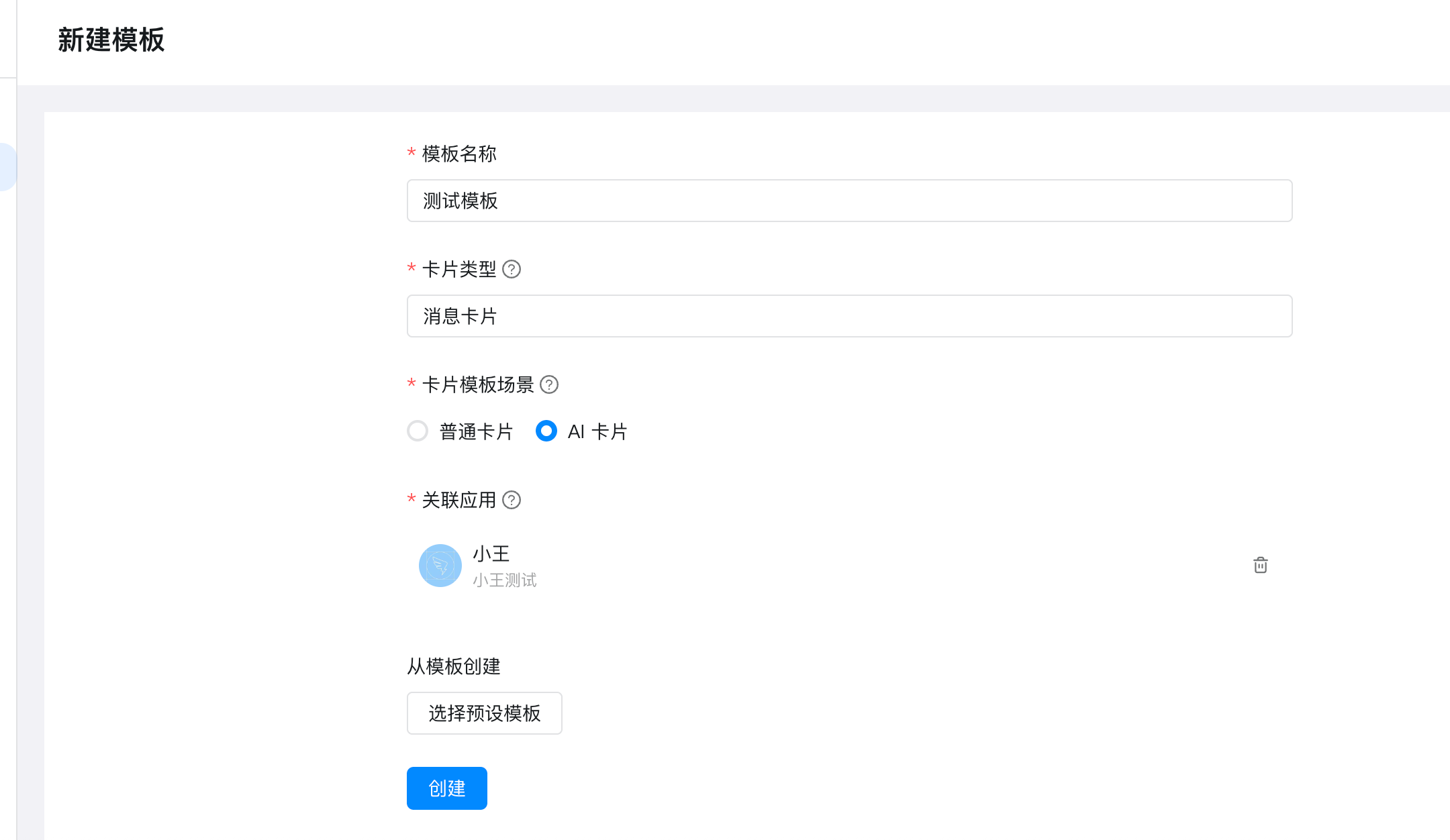Click the 从模板创建 section label
Image resolution: width=1450 pixels, height=840 pixels.
[x=454, y=666]
